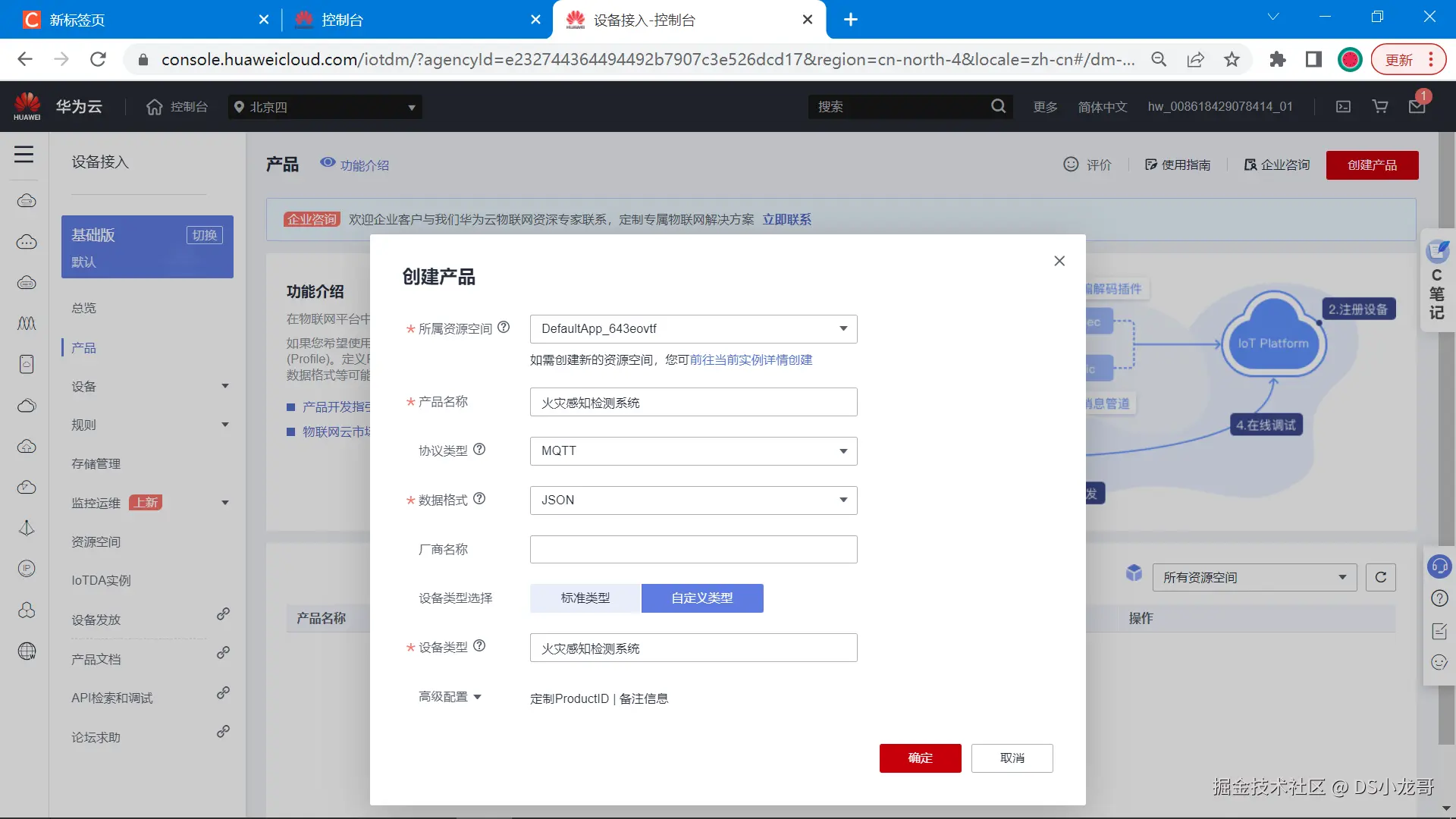Click the red 确定 button
This screenshot has width=1456, height=819.
(920, 758)
